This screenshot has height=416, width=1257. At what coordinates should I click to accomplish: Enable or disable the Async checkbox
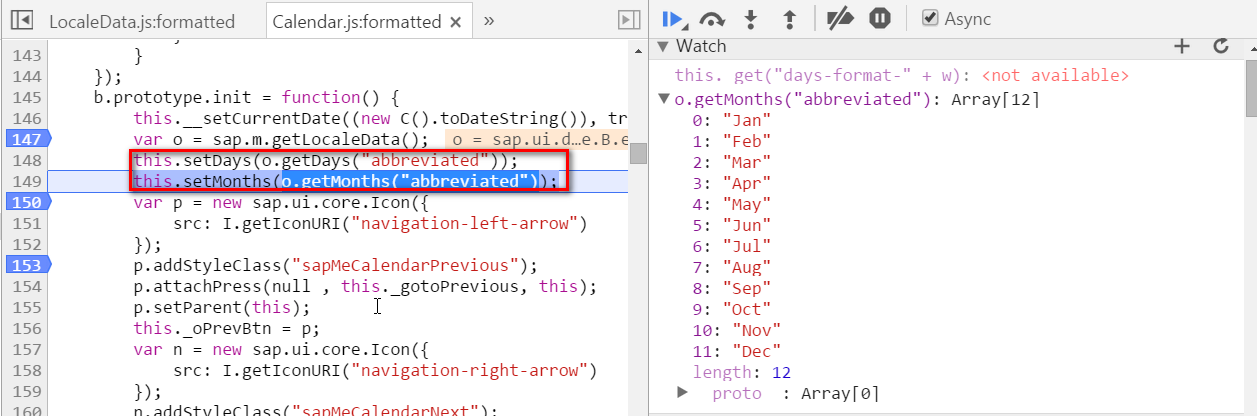930,18
